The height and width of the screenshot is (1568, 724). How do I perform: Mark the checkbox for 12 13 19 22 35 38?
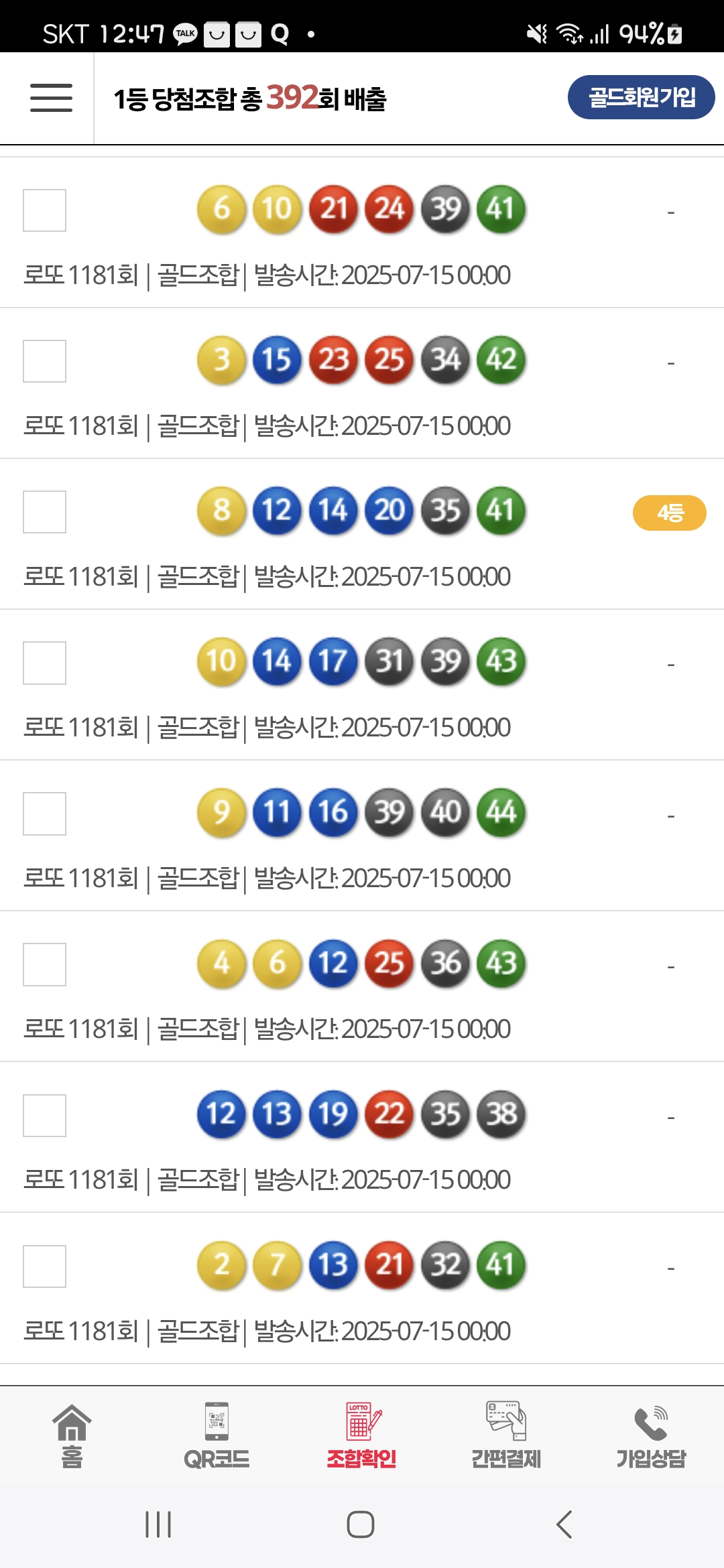[x=45, y=1116]
